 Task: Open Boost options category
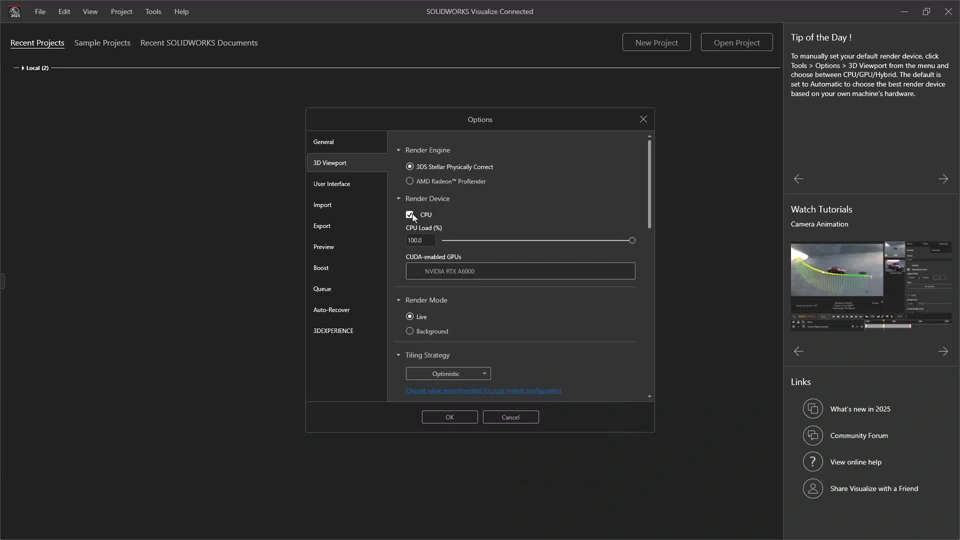[x=347, y=268]
